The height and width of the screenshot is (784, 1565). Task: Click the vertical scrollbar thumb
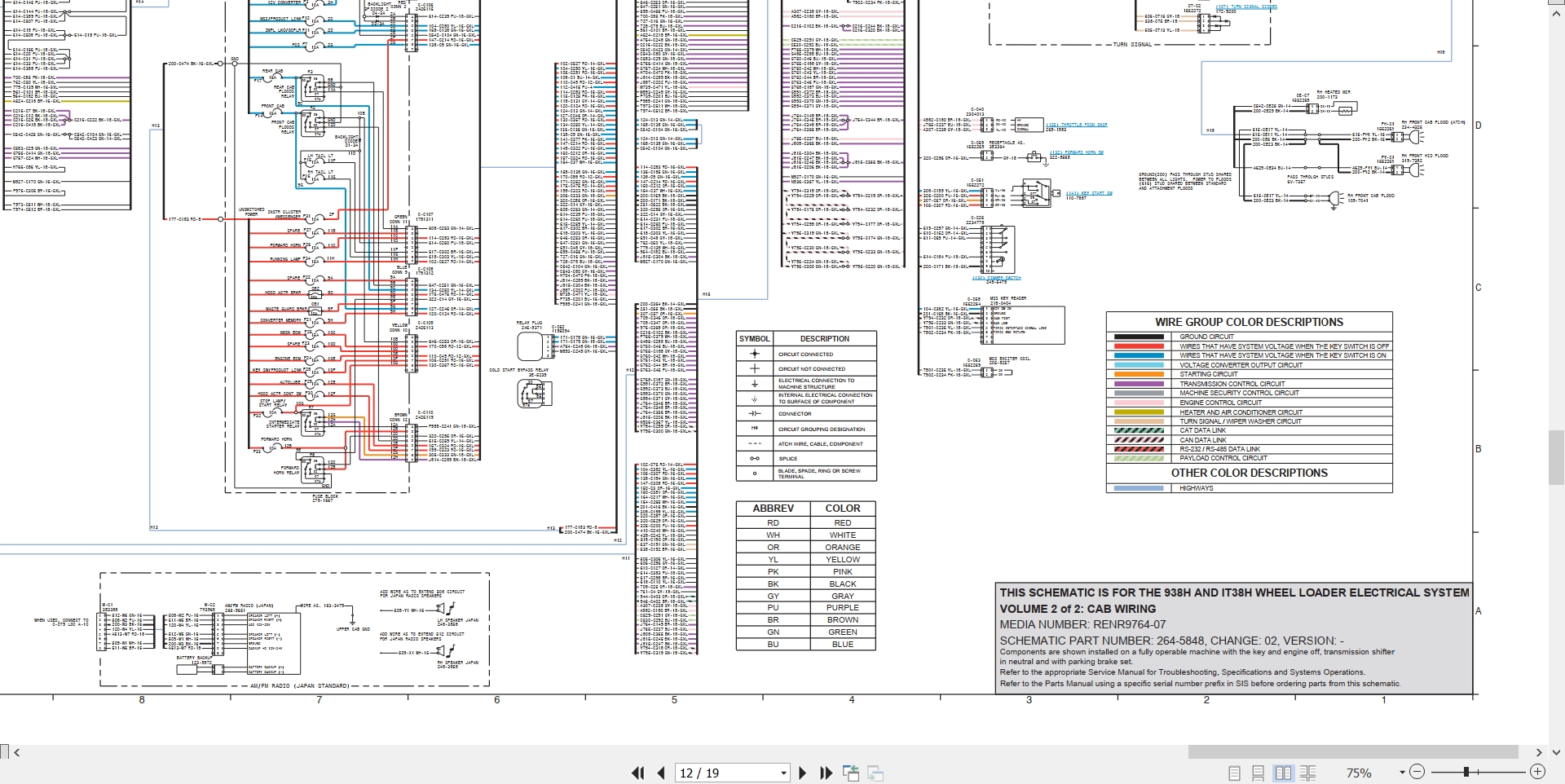(1557, 457)
